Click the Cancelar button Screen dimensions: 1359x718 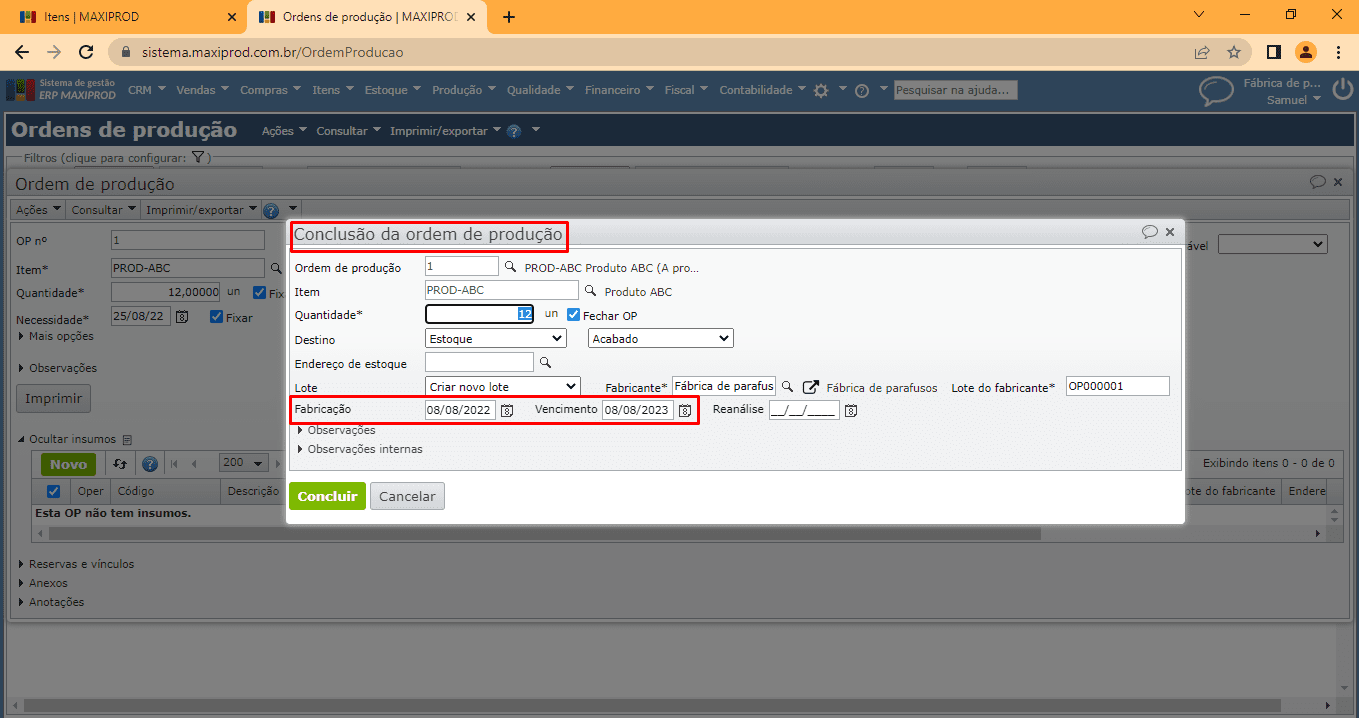407,496
